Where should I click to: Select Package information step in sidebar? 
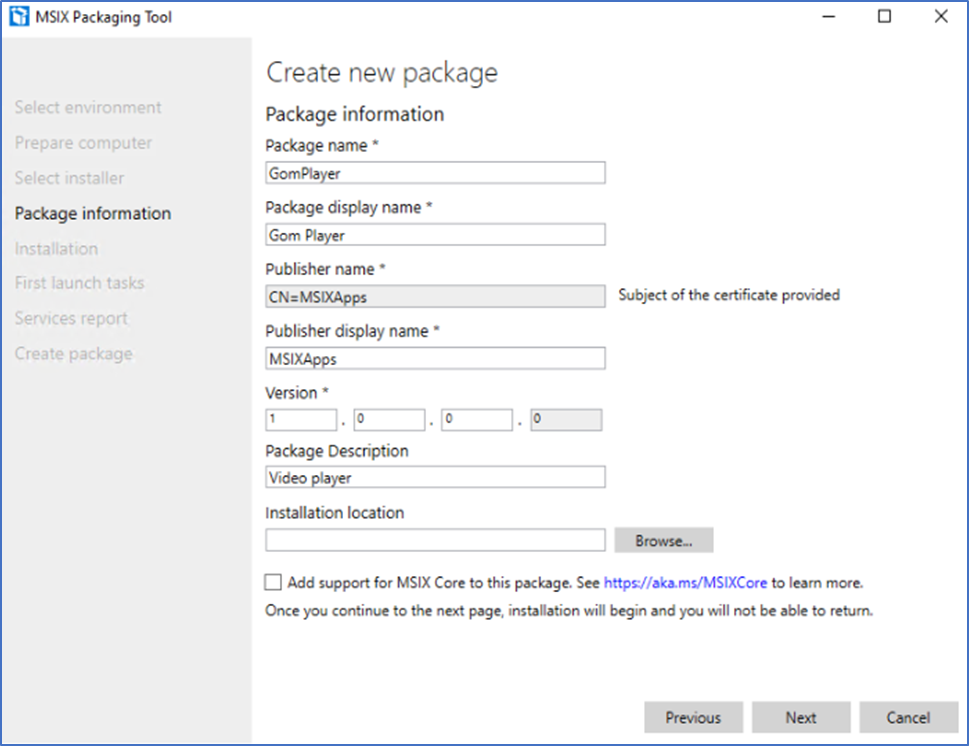[93, 213]
